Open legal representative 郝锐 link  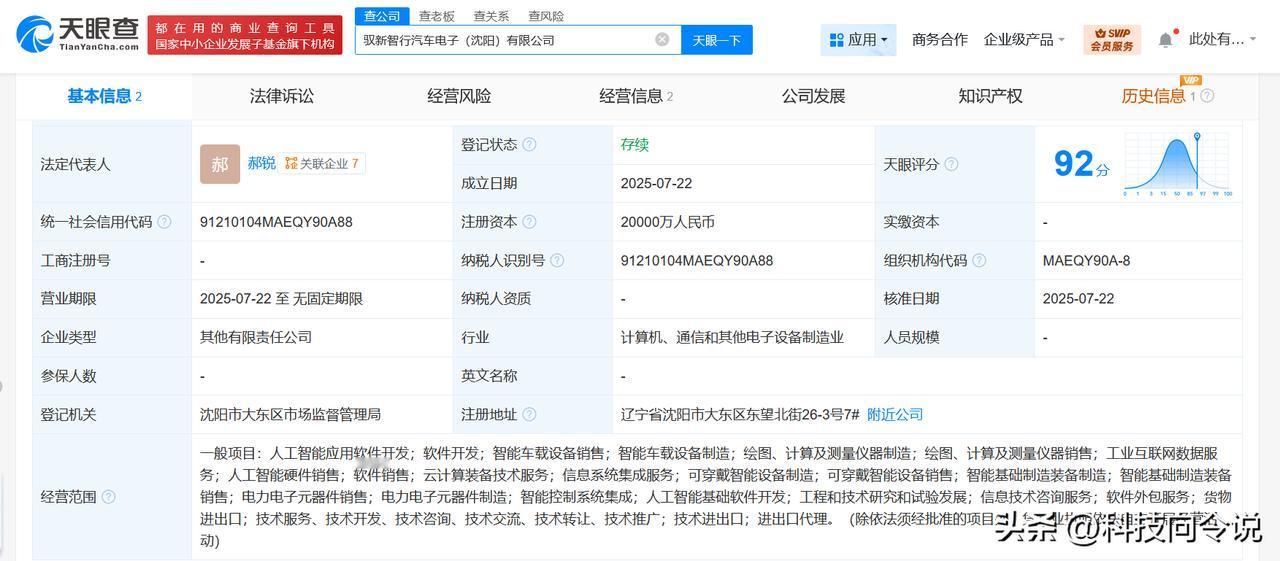262,163
